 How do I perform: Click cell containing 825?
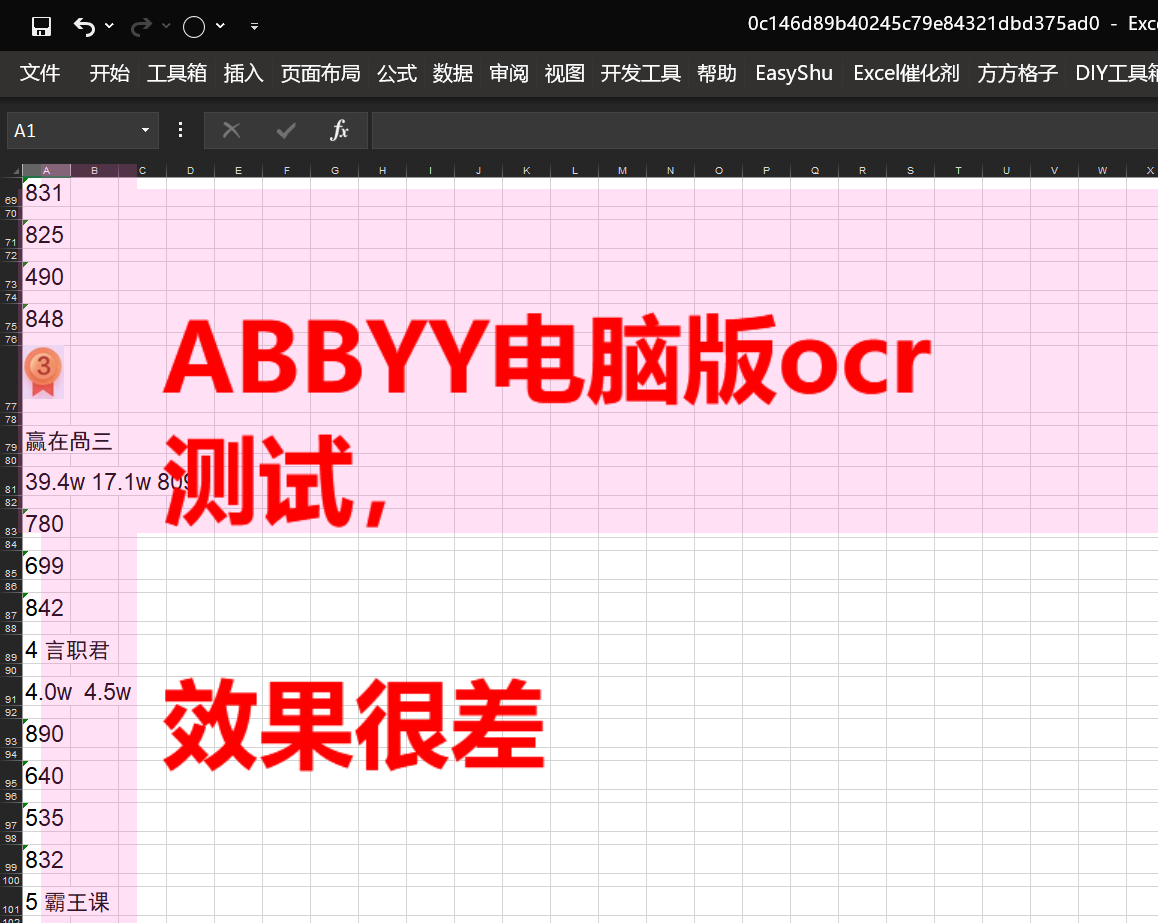coord(47,234)
